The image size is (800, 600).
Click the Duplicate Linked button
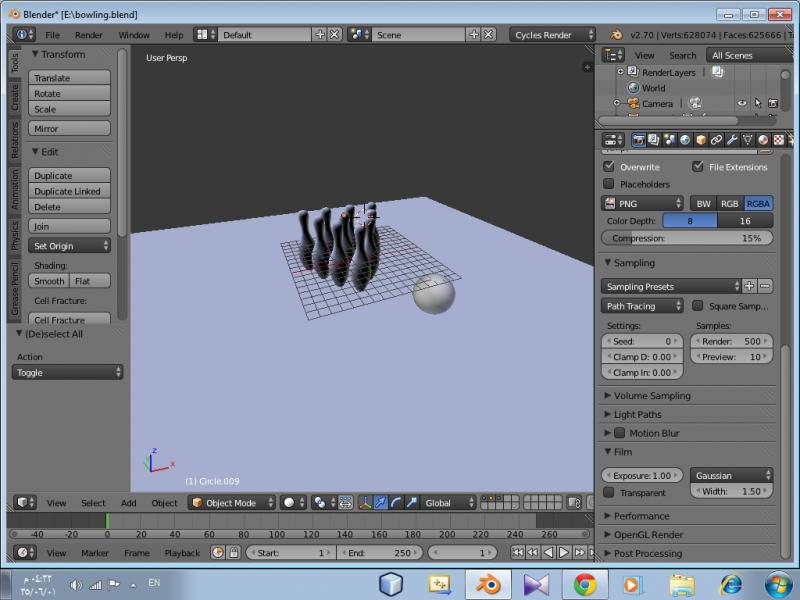click(x=68, y=191)
